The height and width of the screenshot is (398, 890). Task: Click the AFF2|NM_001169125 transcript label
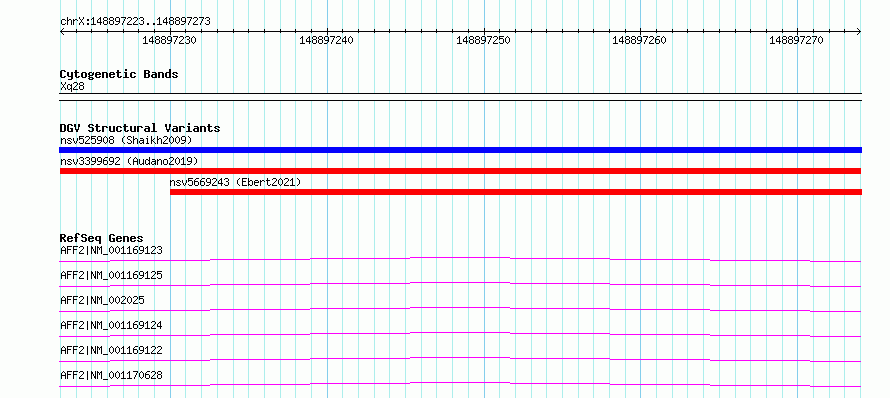111,275
